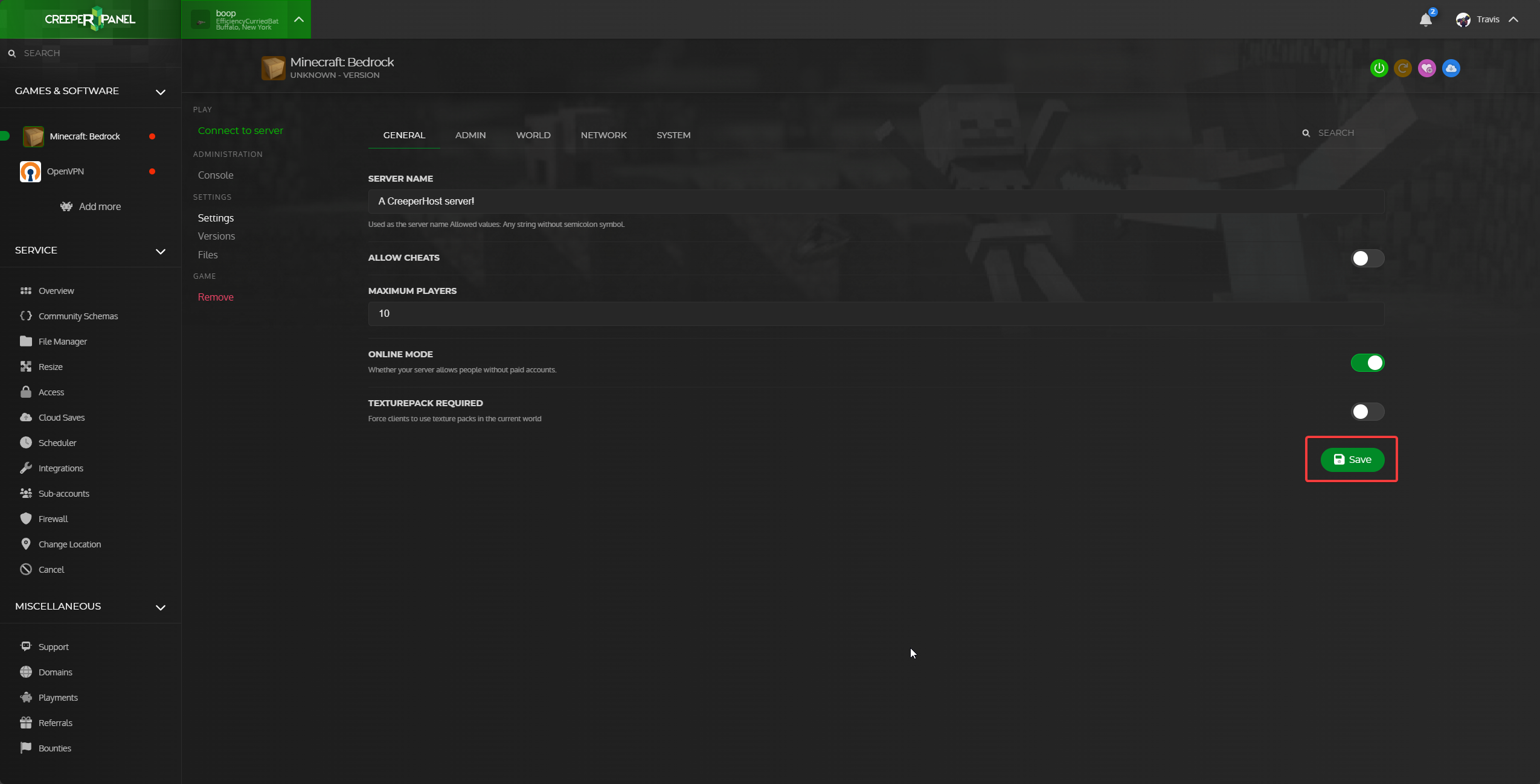This screenshot has width=1540, height=784.
Task: Click the Bounties flag icon
Action: 26,748
